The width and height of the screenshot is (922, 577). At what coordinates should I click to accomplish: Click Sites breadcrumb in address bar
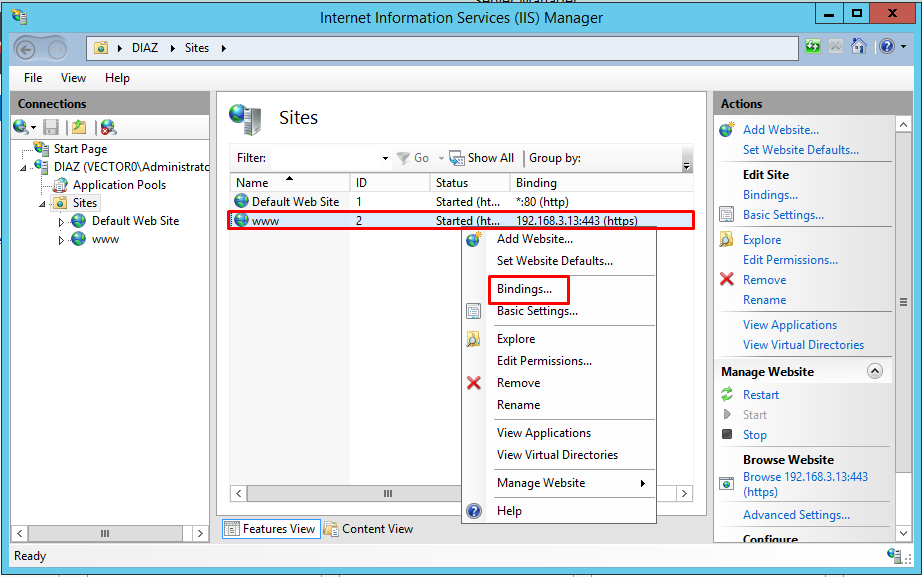pos(197,48)
